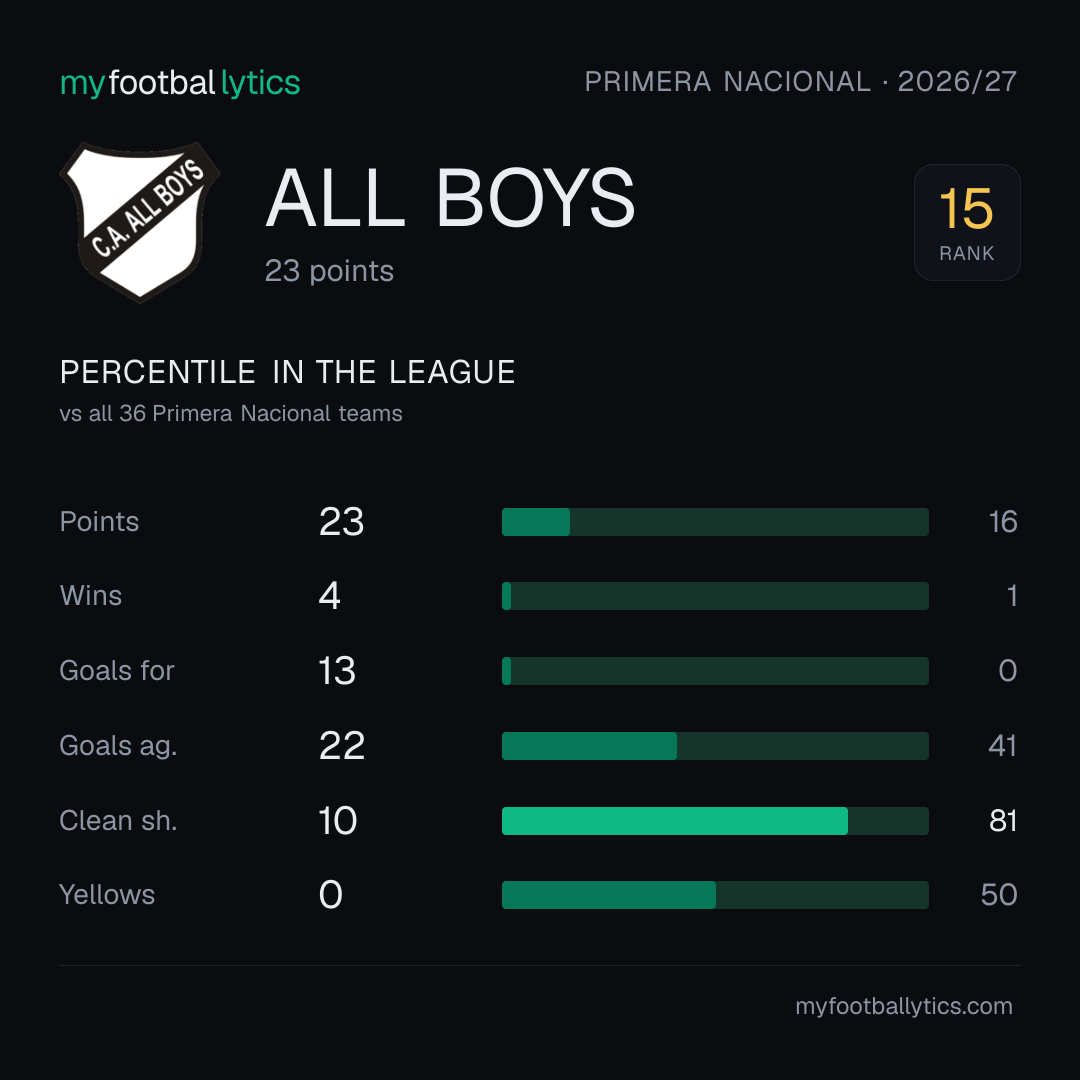Viewport: 1080px width, 1080px height.
Task: Click the Yellows percentile number 50
Action: (999, 895)
